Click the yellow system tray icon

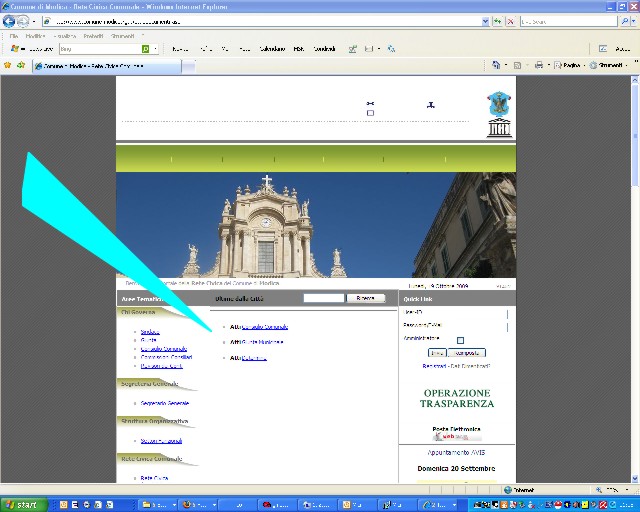click(x=584, y=505)
